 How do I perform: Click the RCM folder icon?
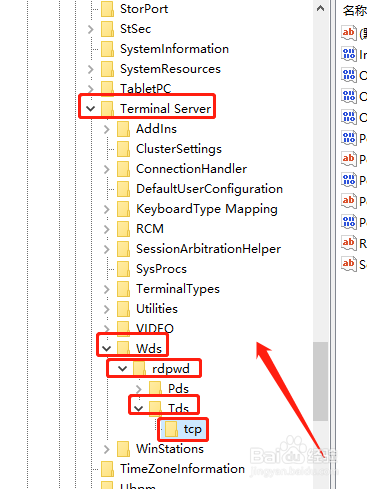(x=124, y=229)
